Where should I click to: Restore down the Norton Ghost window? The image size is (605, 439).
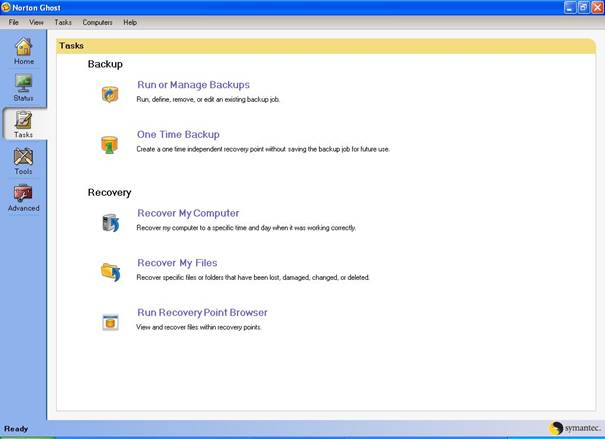[583, 7]
